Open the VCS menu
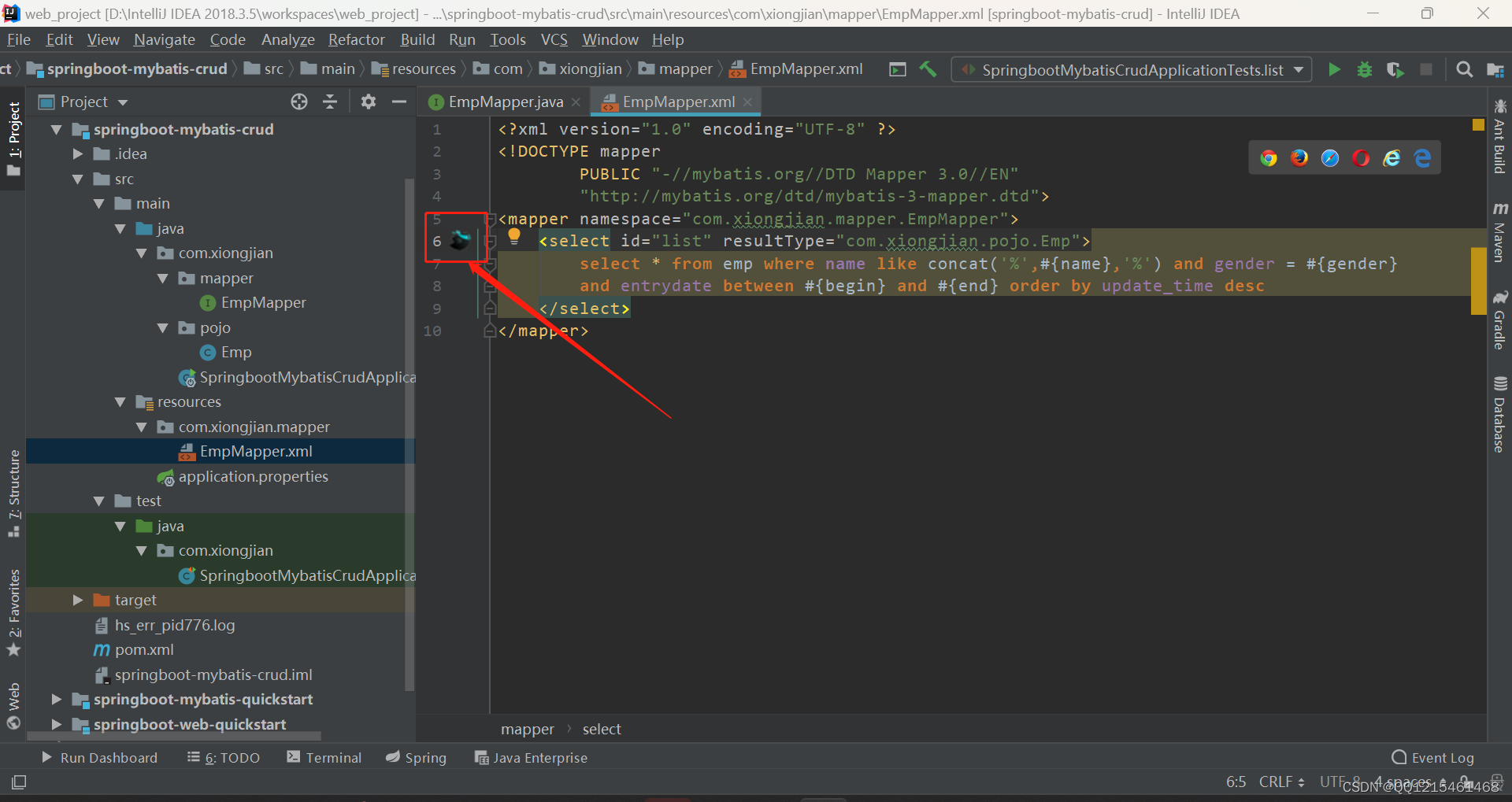This screenshot has height=802, width=1512. click(554, 39)
